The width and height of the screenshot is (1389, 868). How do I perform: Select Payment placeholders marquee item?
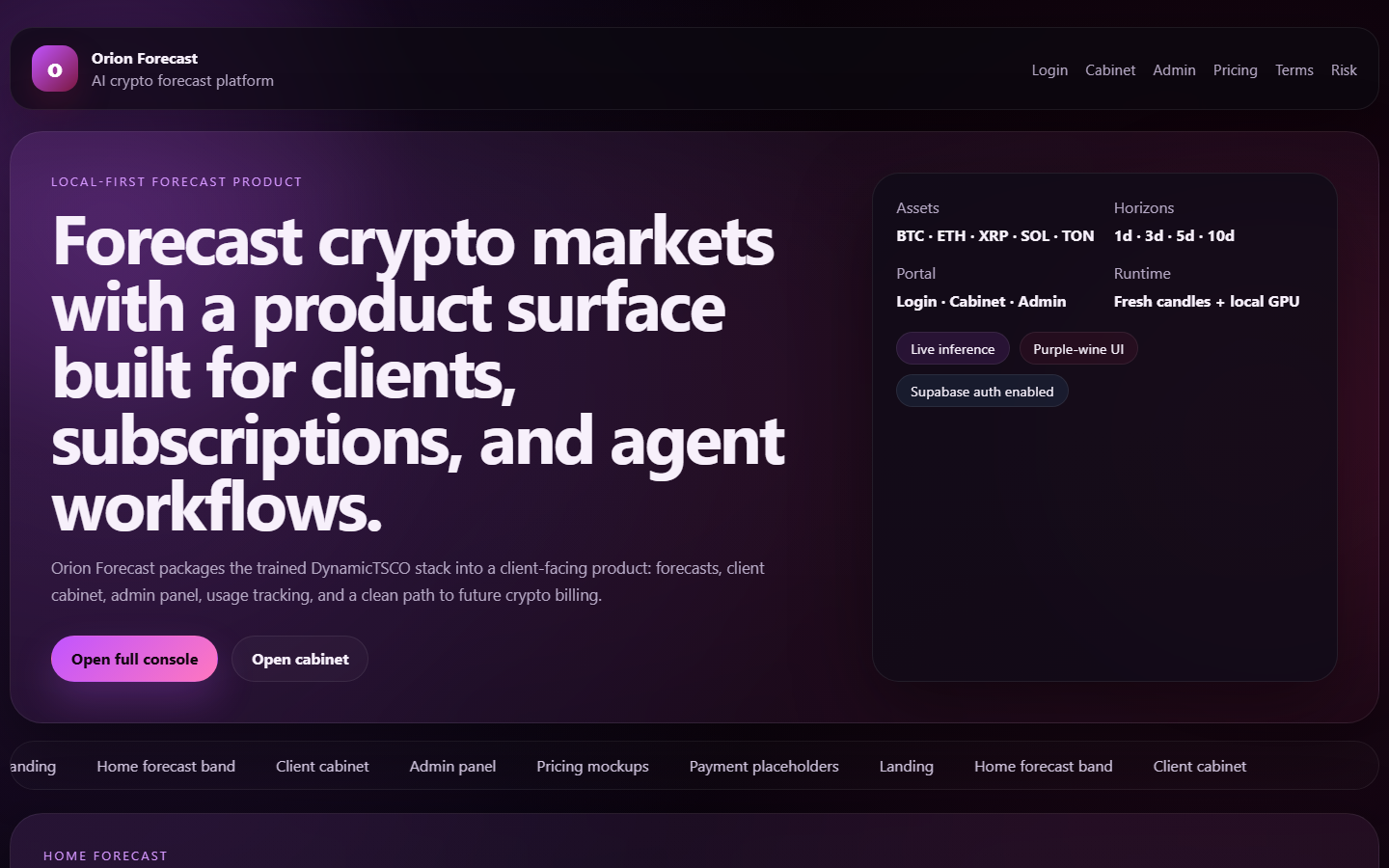764,767
